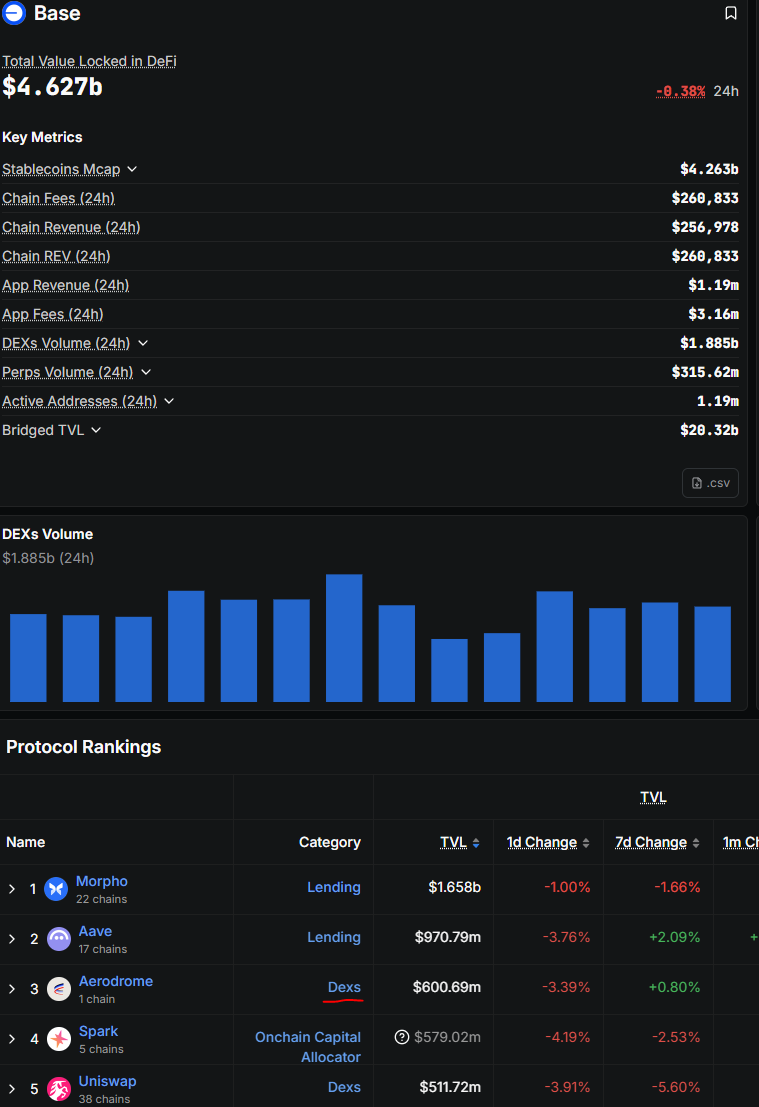Click the $1.658b Morpho TVL value

click(455, 887)
